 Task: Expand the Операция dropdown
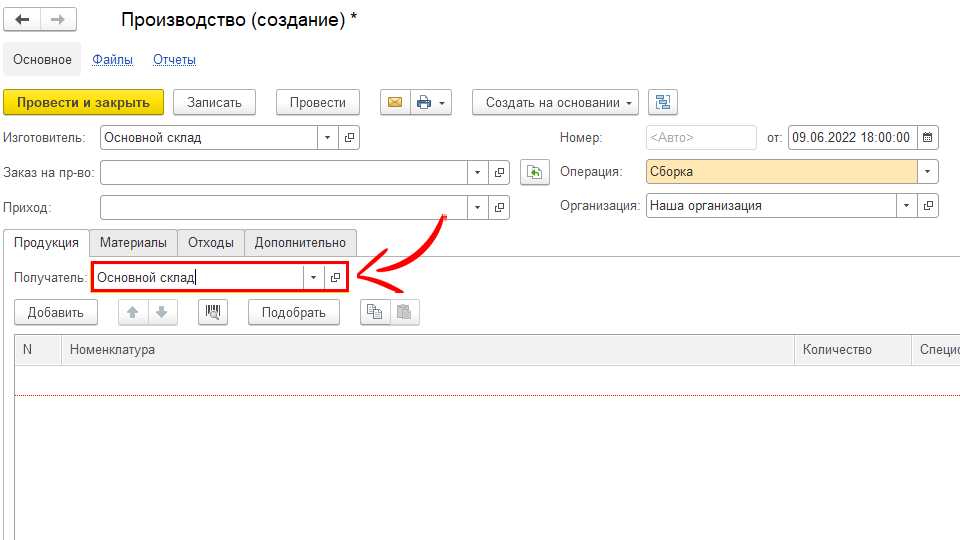[928, 172]
